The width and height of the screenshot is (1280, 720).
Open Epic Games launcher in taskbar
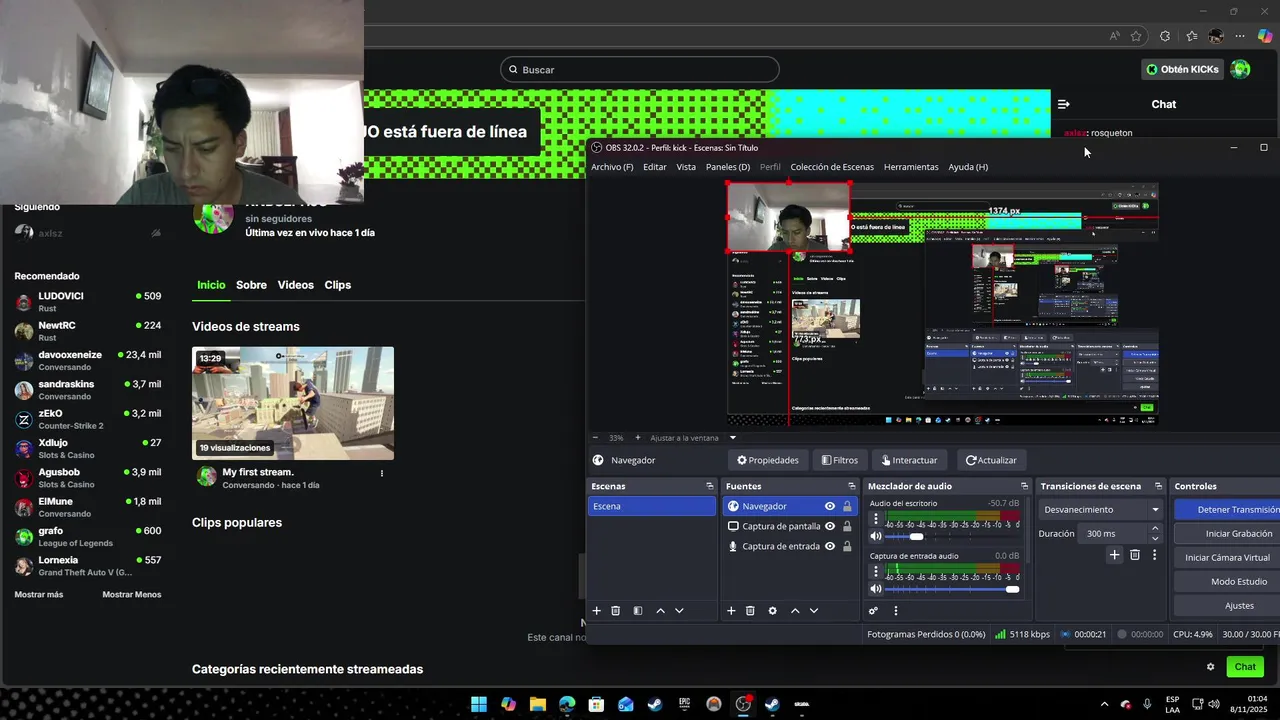point(684,704)
